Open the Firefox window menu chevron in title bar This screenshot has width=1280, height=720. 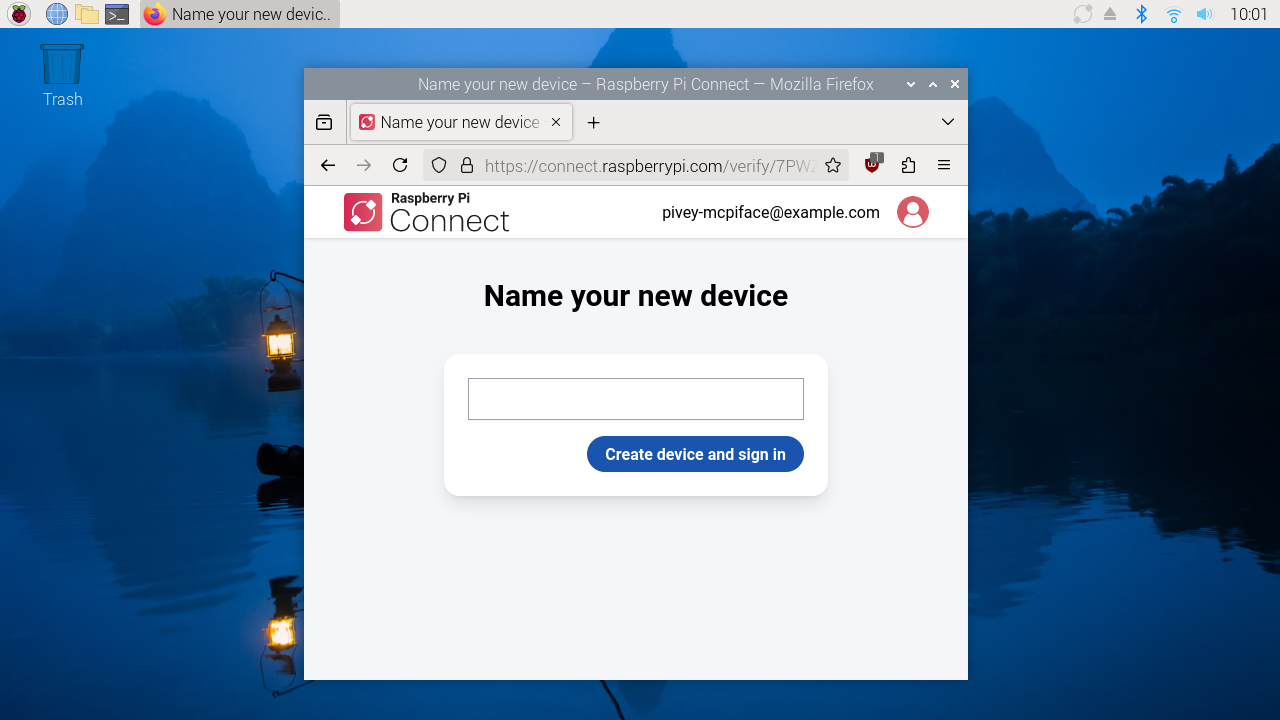[x=911, y=85]
